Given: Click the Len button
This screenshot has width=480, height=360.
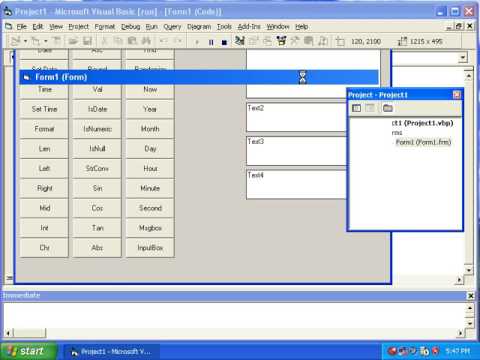Looking at the screenshot, I should point(44,149).
